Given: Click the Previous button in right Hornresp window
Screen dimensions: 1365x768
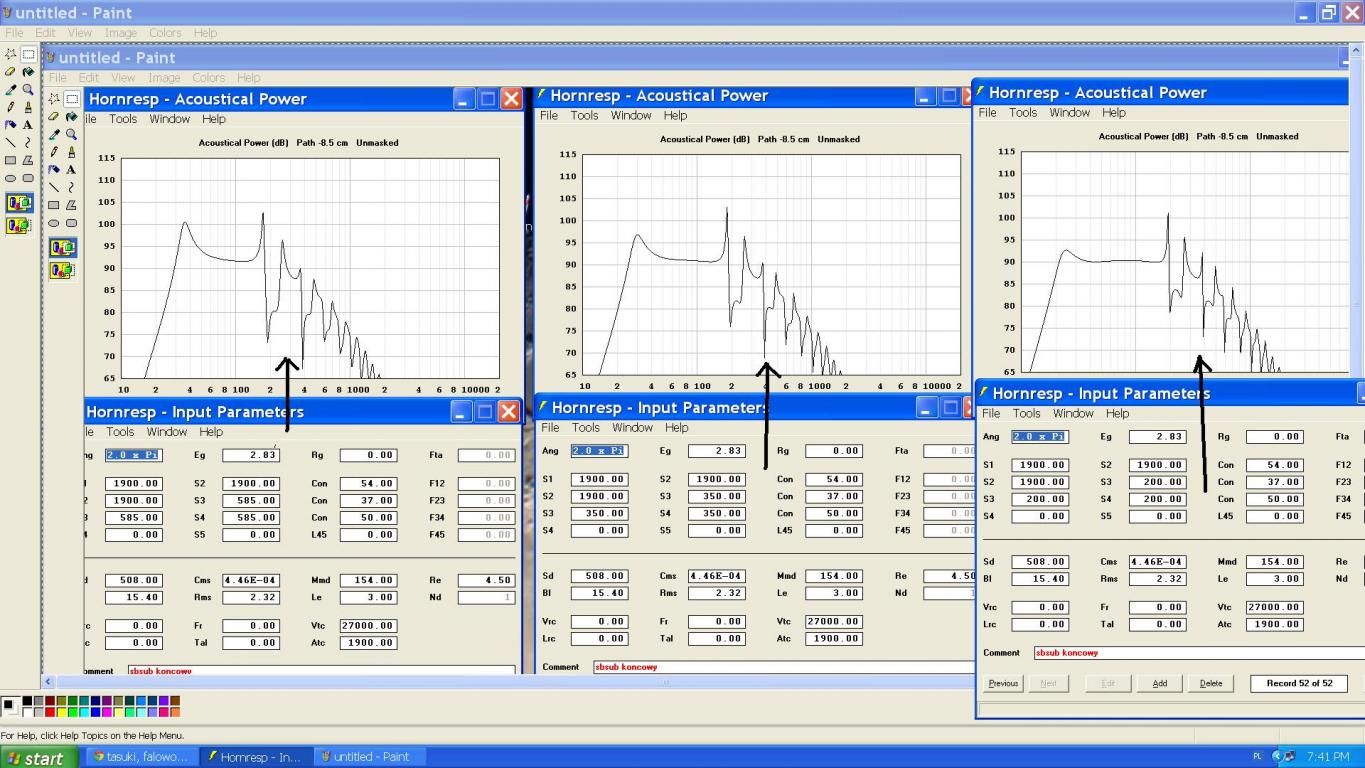Looking at the screenshot, I should tap(1003, 684).
